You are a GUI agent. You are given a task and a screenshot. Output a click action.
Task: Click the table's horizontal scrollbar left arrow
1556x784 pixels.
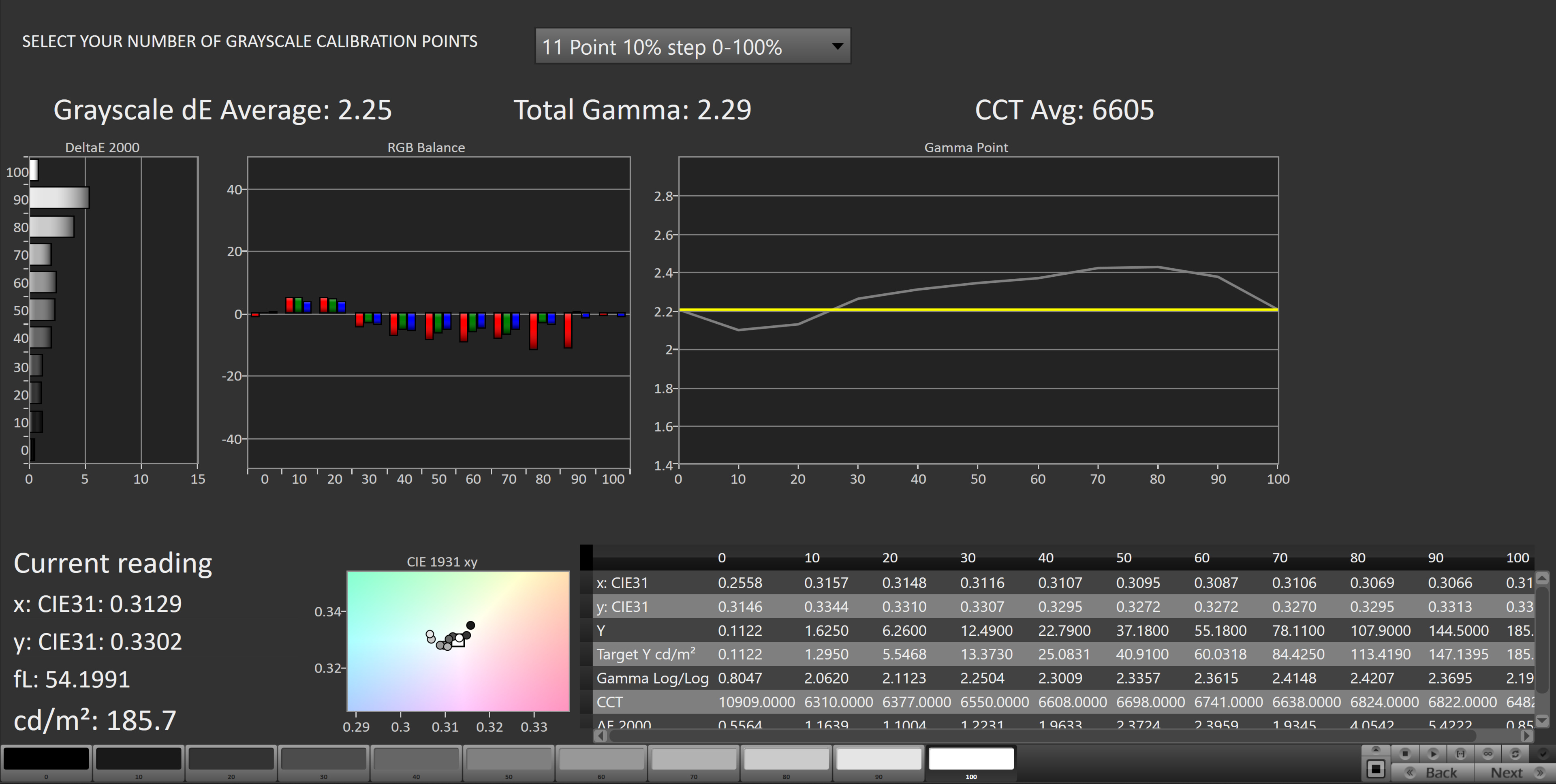point(600,736)
